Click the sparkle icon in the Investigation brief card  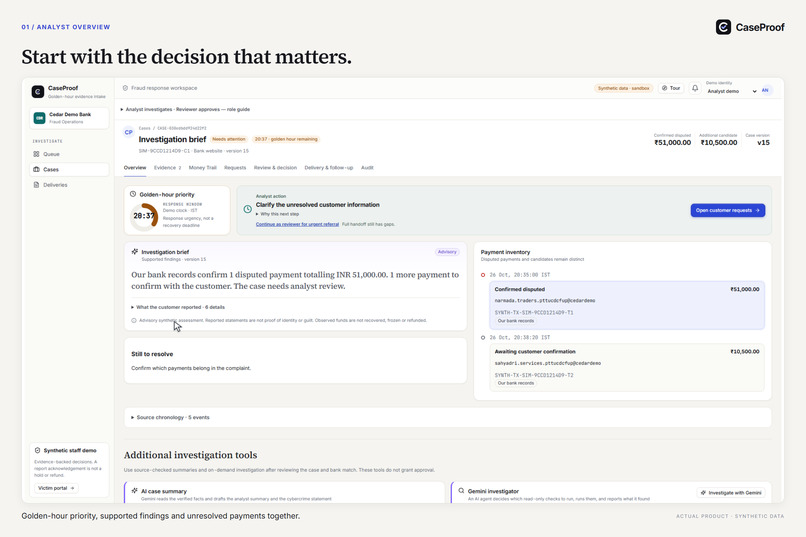pos(135,252)
